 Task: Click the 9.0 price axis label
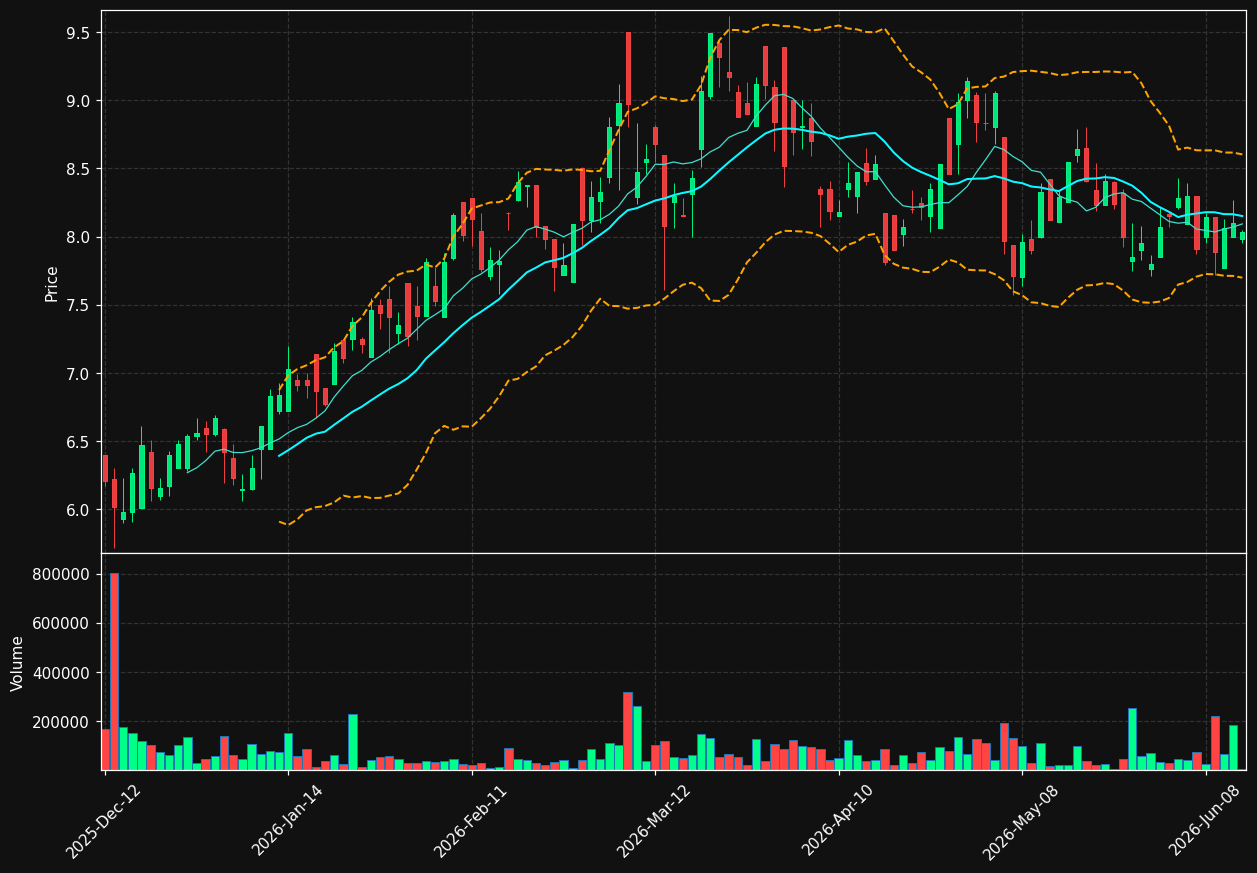pos(79,101)
